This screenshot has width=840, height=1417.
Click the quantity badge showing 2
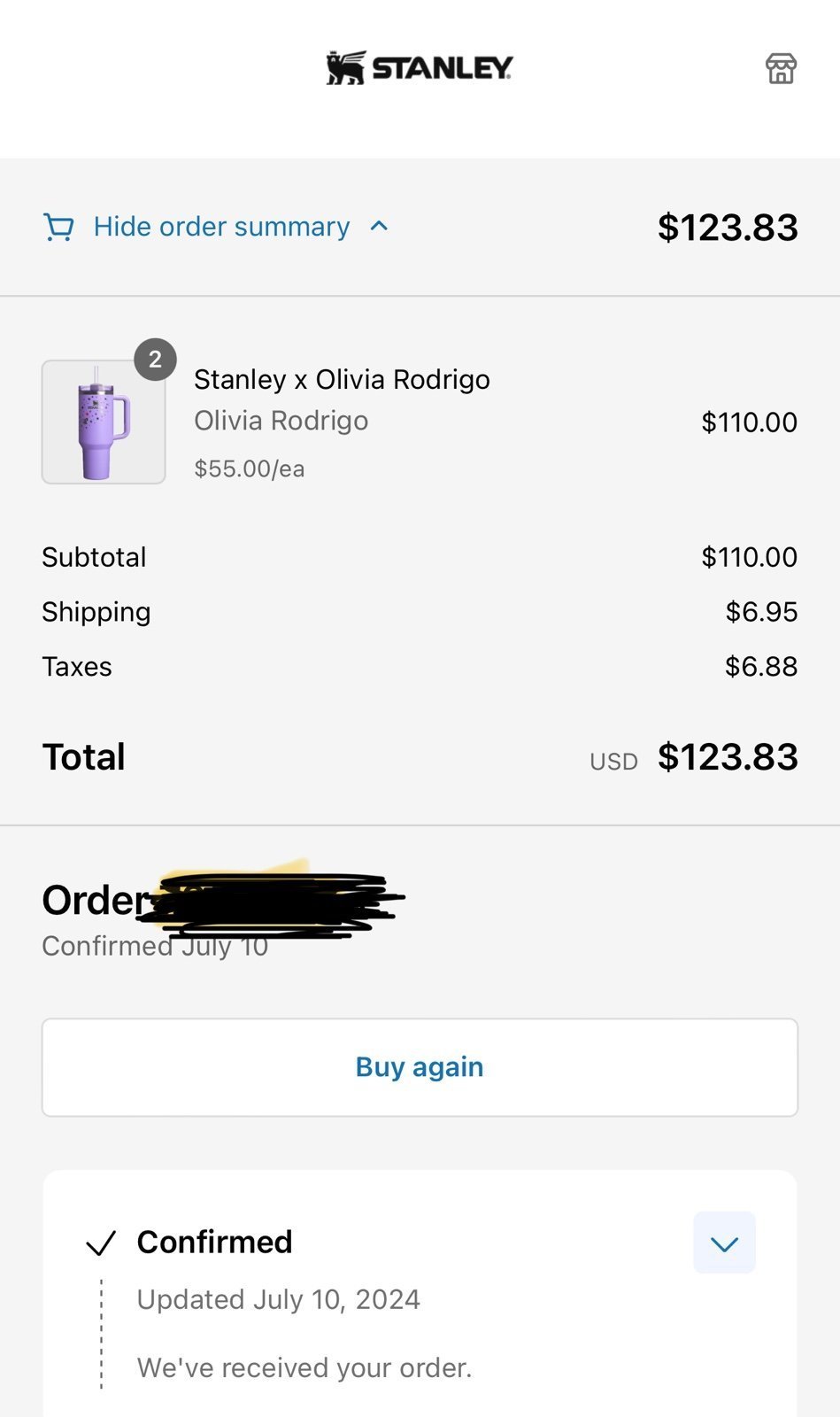[155, 360]
